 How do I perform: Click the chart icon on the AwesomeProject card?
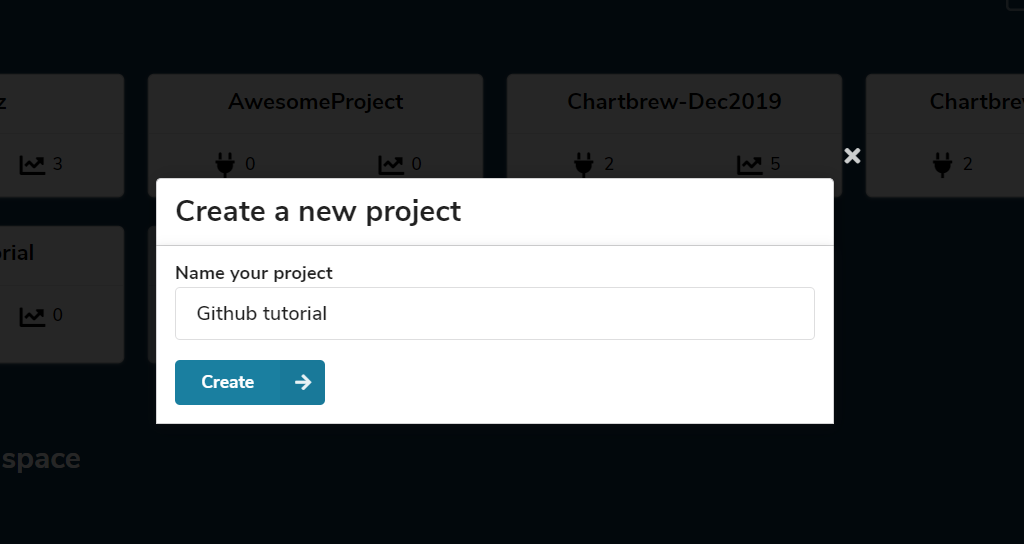pos(391,164)
